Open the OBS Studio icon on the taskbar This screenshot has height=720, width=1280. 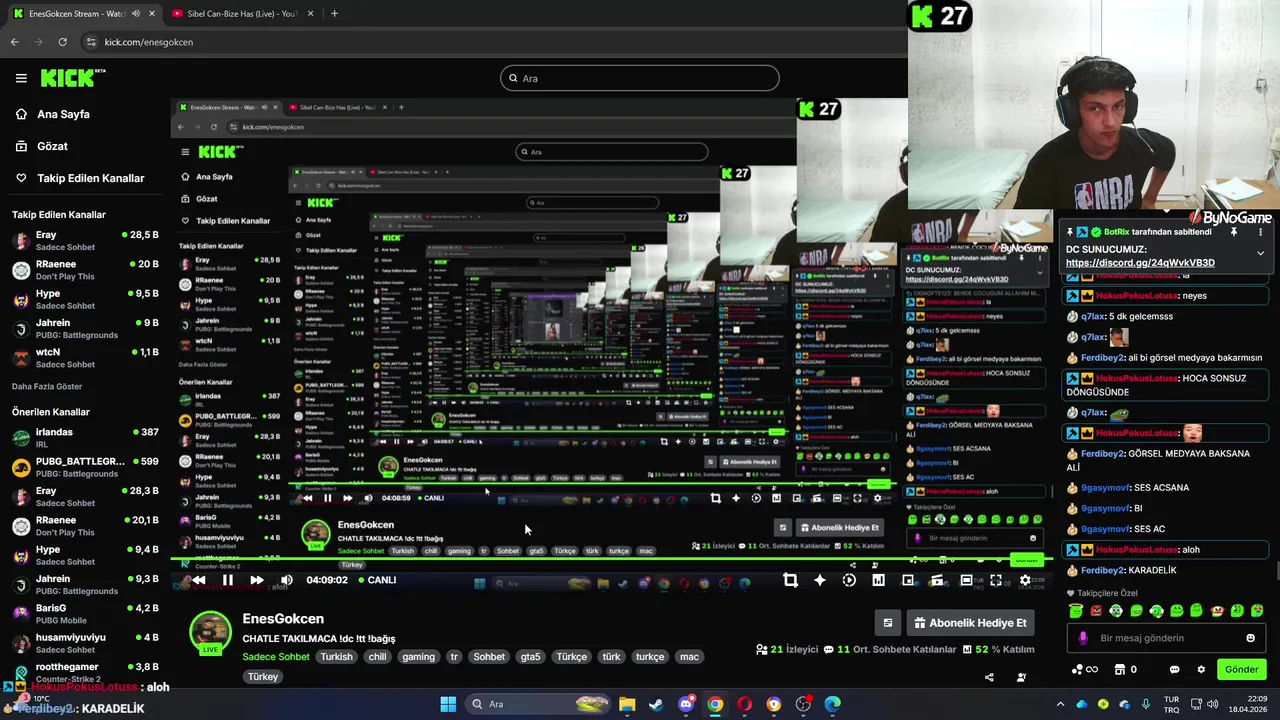pyautogui.click(x=803, y=704)
